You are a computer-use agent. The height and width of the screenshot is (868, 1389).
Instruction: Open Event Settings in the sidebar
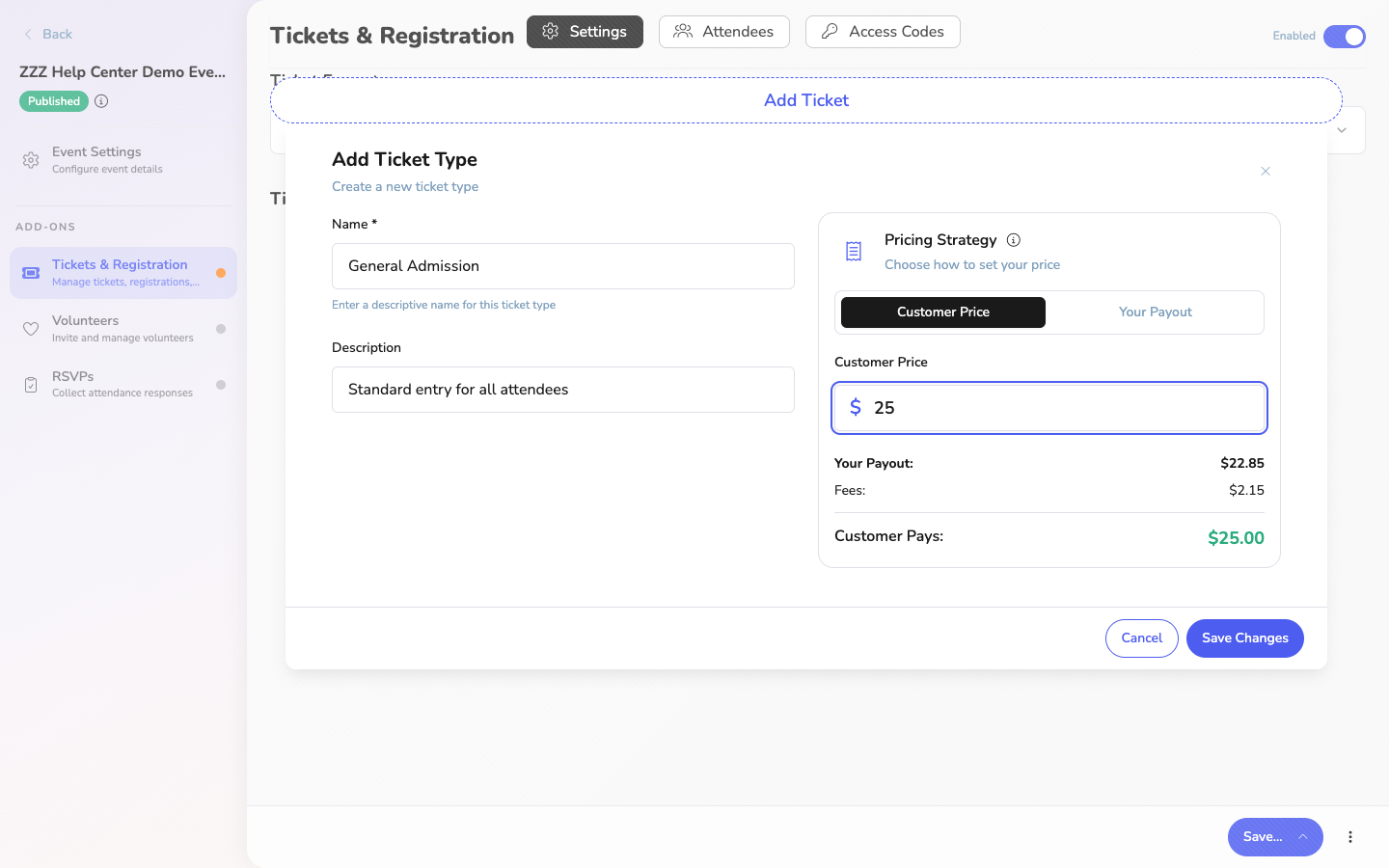pyautogui.click(x=123, y=160)
